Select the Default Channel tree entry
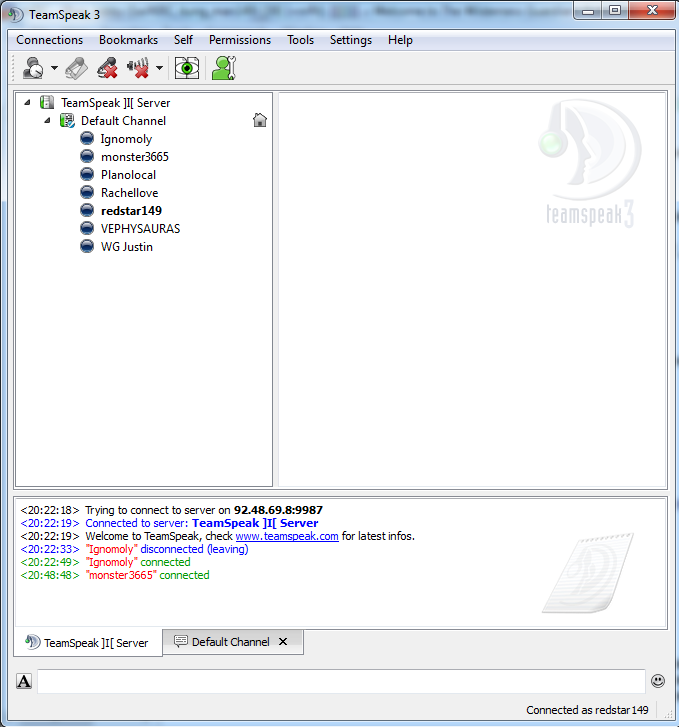Viewport: 679px width, 727px height. click(x=123, y=121)
